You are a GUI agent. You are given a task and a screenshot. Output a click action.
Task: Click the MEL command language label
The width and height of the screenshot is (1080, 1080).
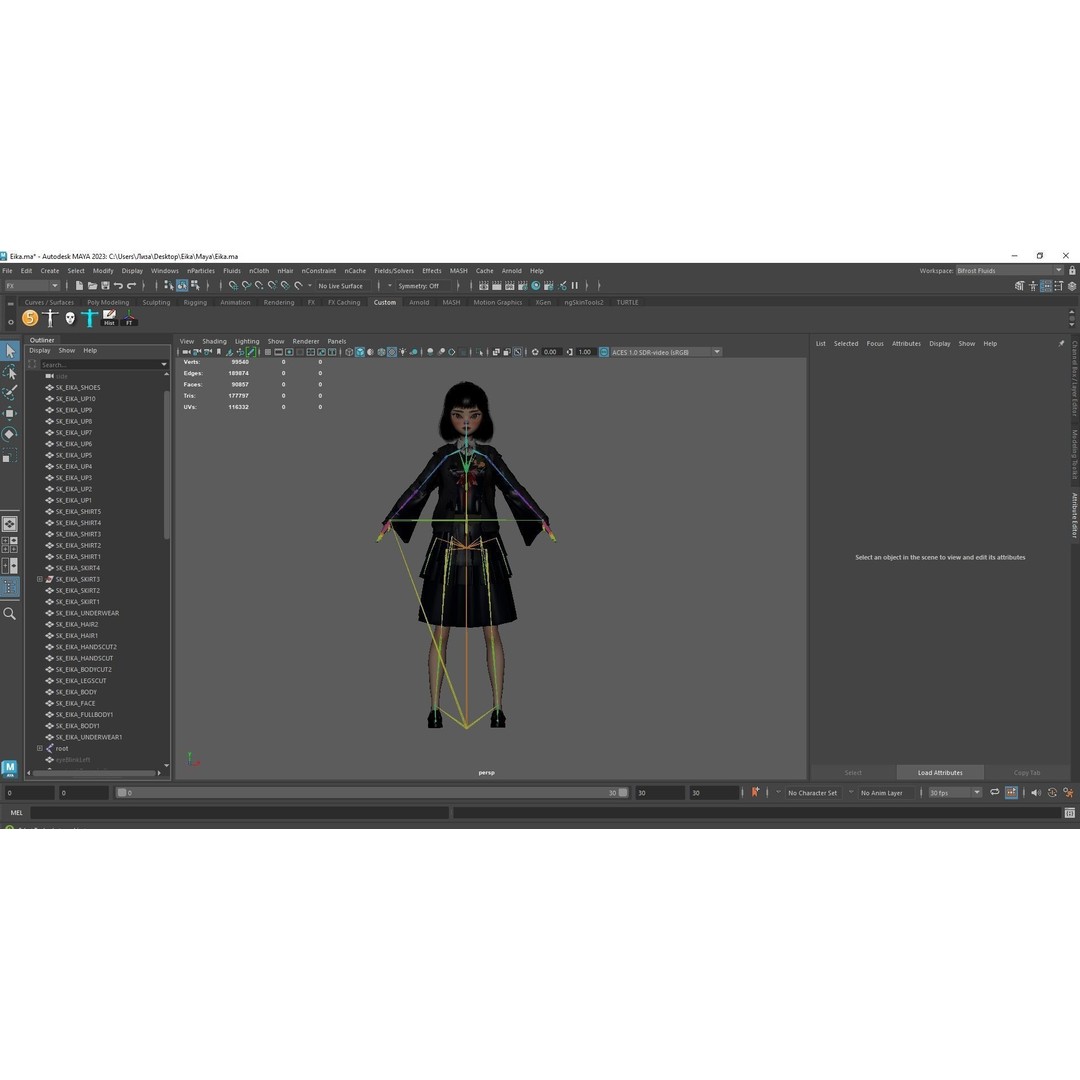tap(17, 813)
